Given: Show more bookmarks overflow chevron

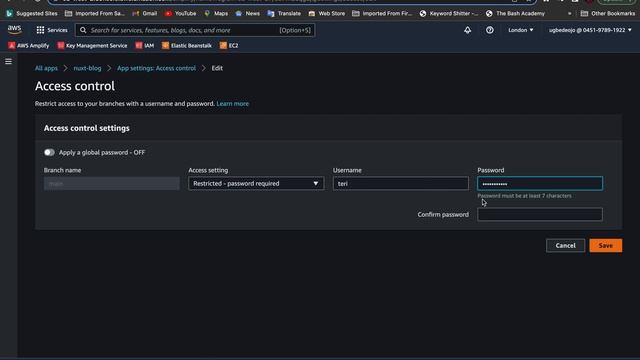Looking at the screenshot, I should [x=569, y=13].
